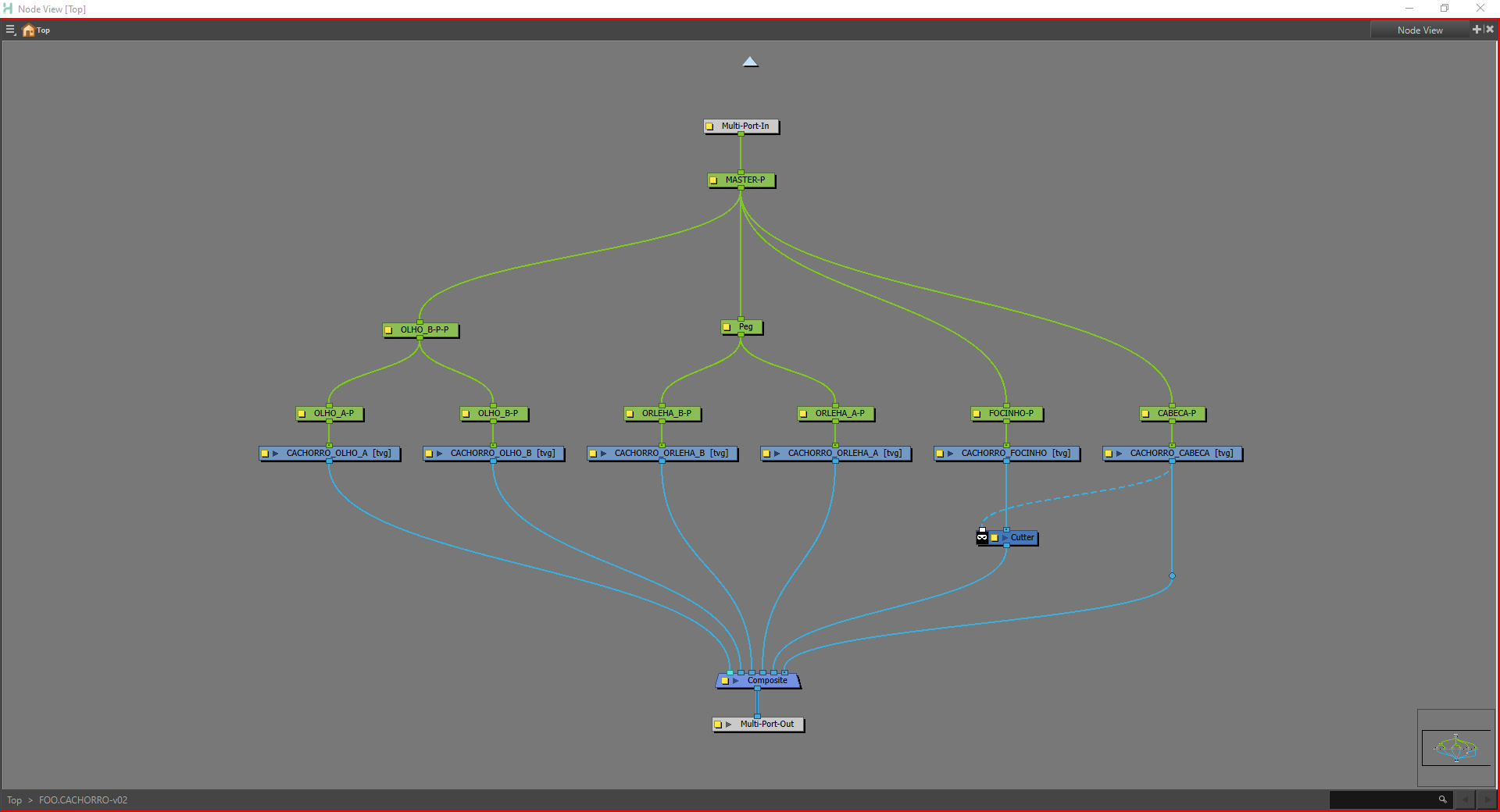Expand the CACHORRO_OLHO_A node arrow
This screenshot has height=812, width=1500.
click(x=276, y=454)
